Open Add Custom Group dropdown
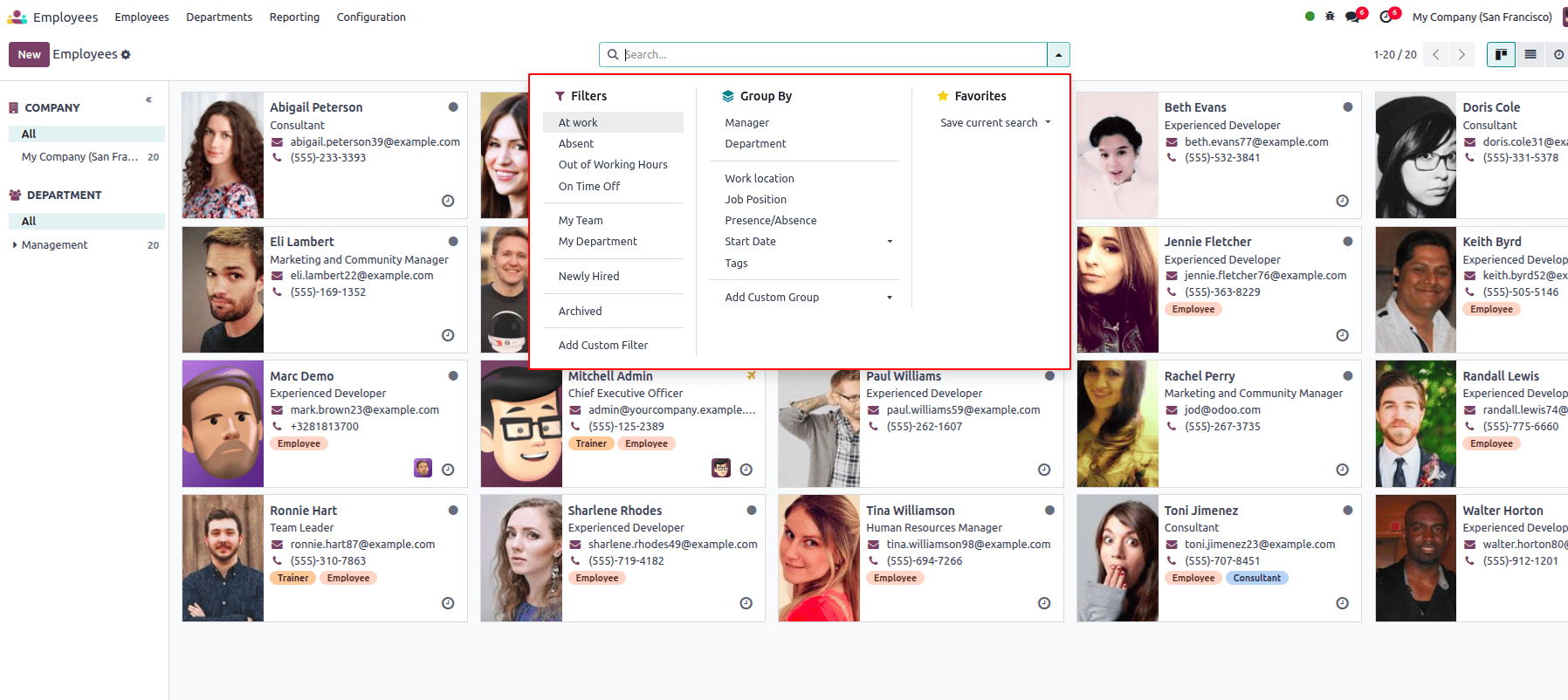Viewport: 1568px width, 700px height. click(804, 297)
